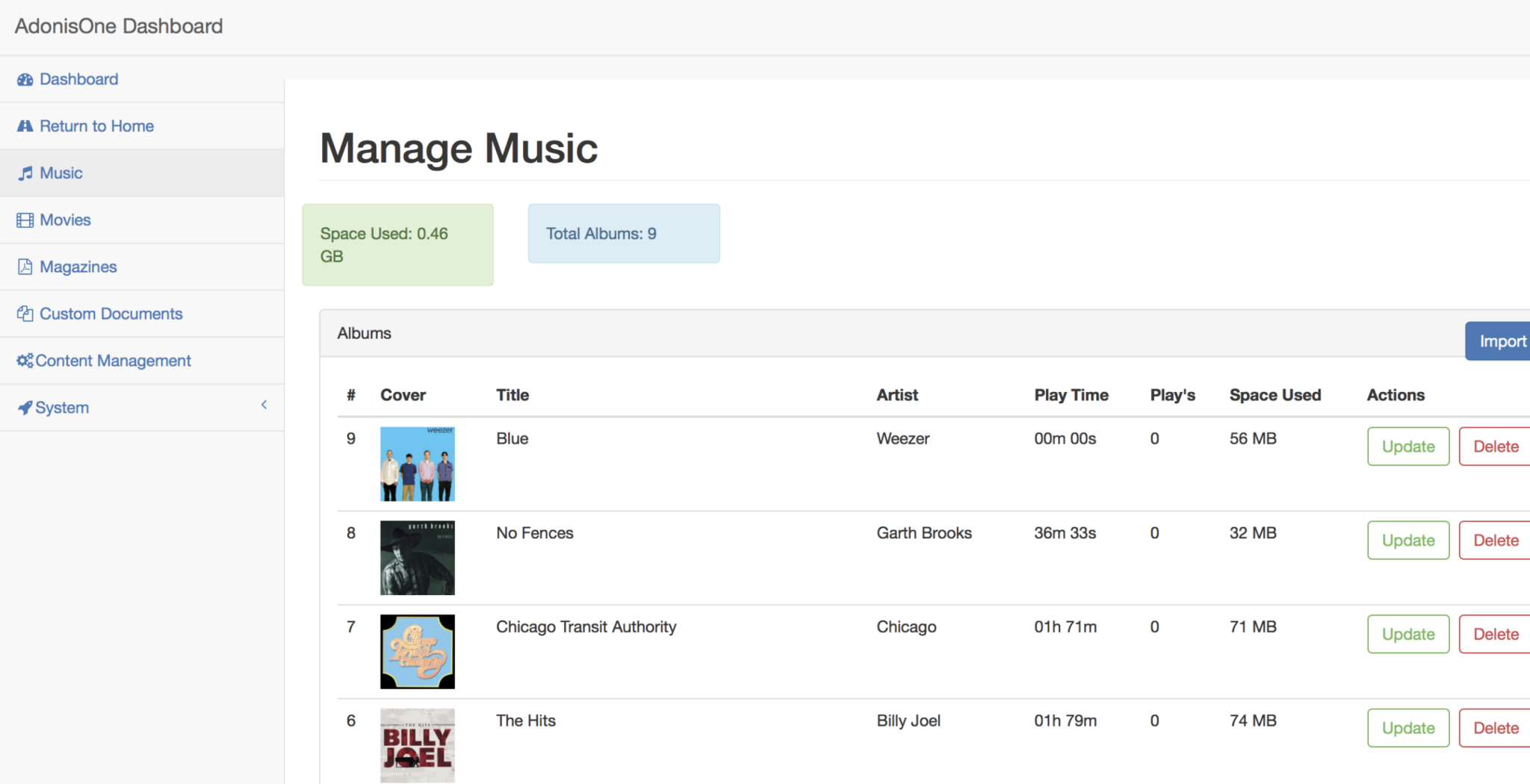Click the music note icon in the sidebar
The height and width of the screenshot is (784, 1530).
(25, 173)
